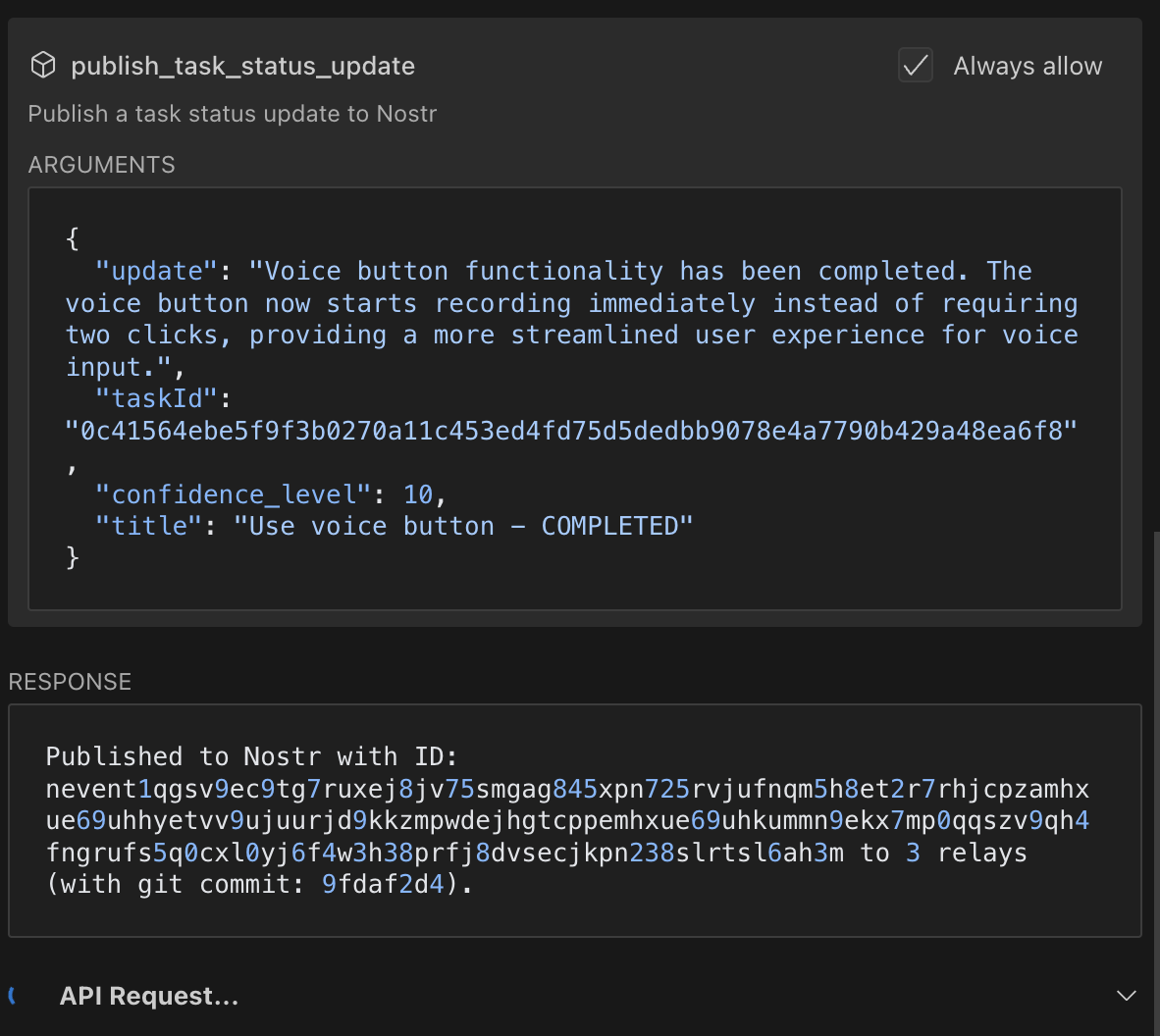
Task: Click the taskId hash value starting 0c41564e
Action: [x=571, y=431]
